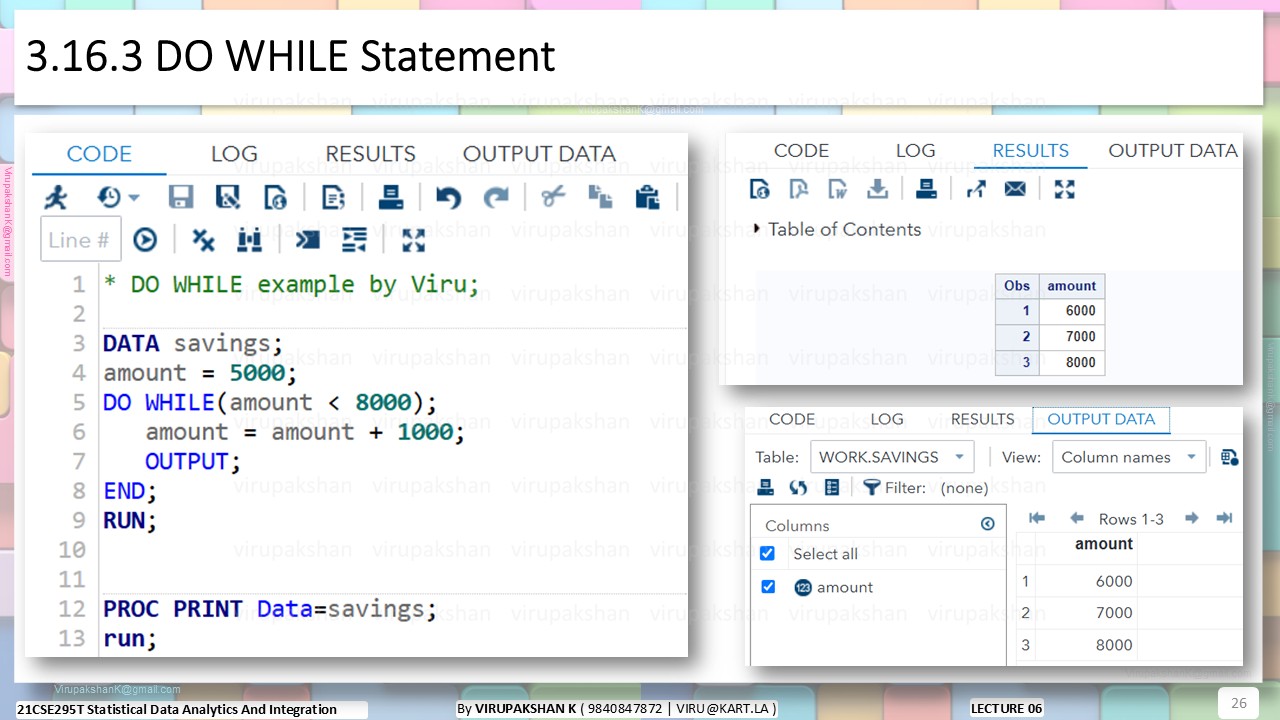This screenshot has height=720, width=1280.
Task: Click the email envelope icon in Results
Action: click(1015, 188)
